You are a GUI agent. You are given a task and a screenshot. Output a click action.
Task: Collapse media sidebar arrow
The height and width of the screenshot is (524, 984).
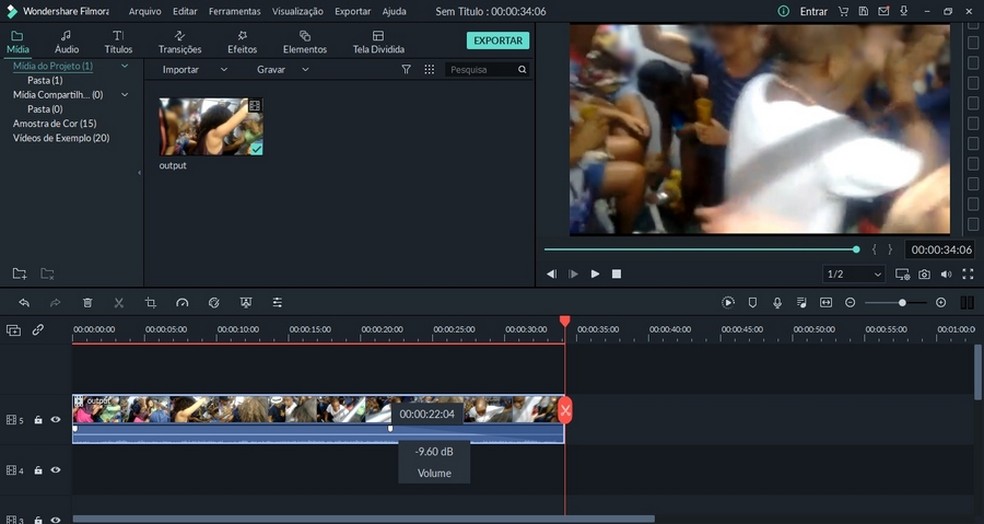pyautogui.click(x=139, y=173)
